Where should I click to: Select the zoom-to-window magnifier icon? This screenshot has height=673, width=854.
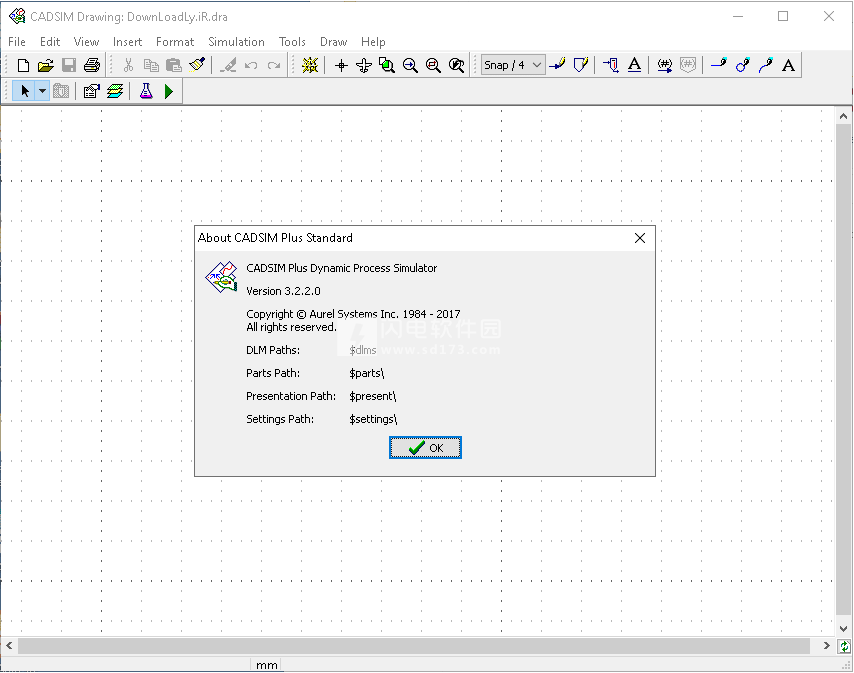click(387, 65)
